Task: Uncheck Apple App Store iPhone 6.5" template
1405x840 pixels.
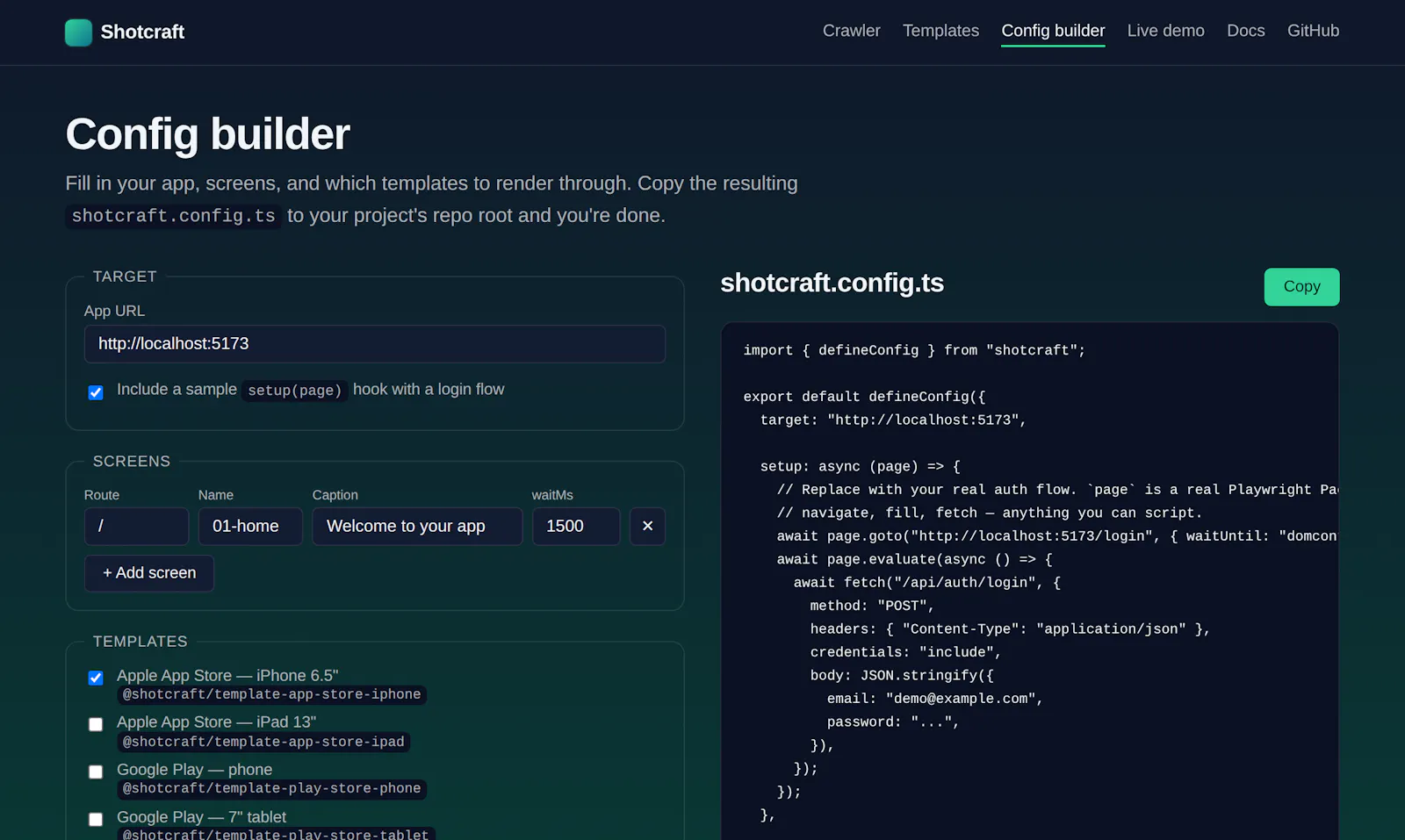Action: [x=96, y=678]
